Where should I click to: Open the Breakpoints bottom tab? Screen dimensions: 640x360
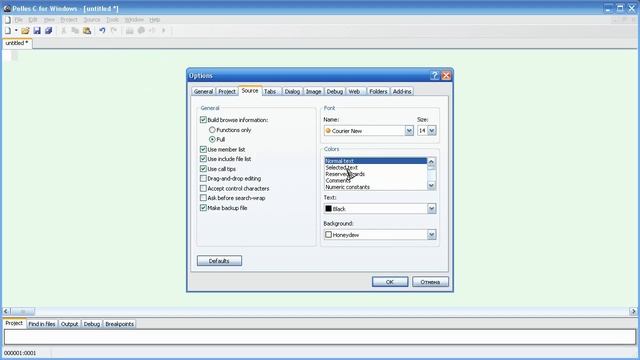[x=120, y=324]
